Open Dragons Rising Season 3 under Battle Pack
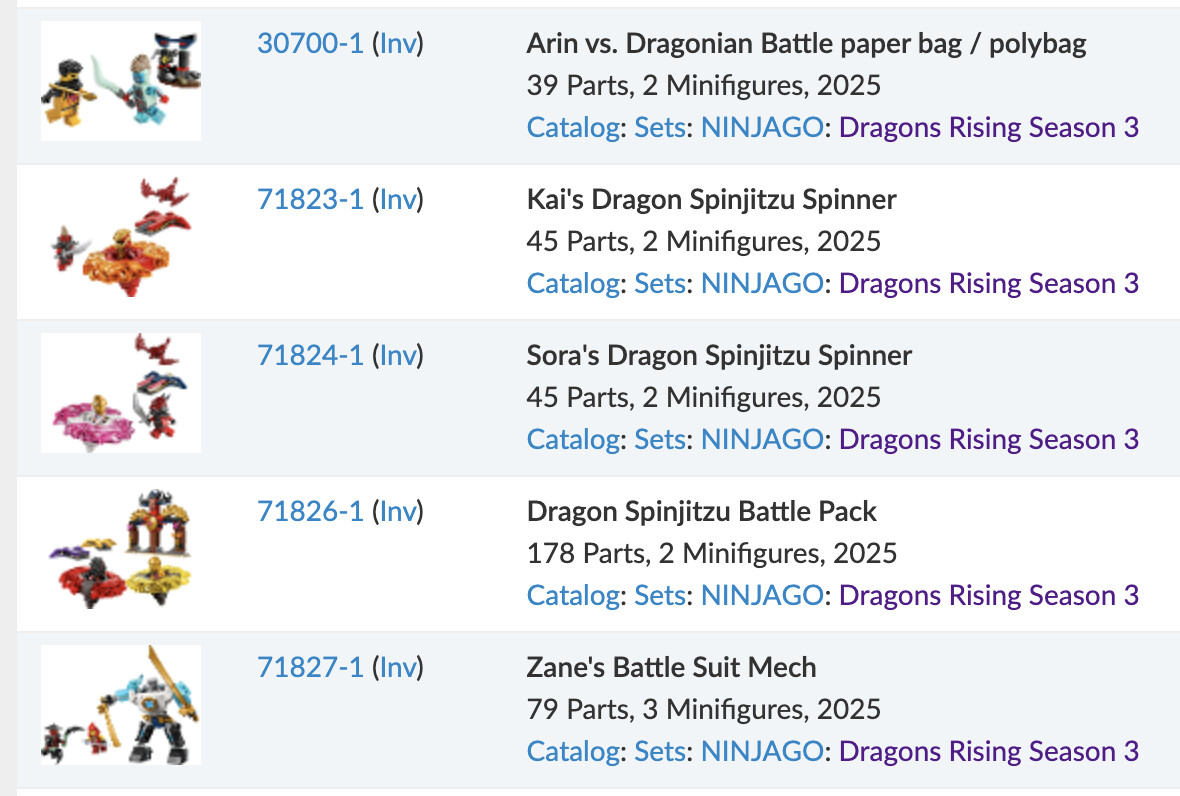1180x796 pixels. pos(988,596)
